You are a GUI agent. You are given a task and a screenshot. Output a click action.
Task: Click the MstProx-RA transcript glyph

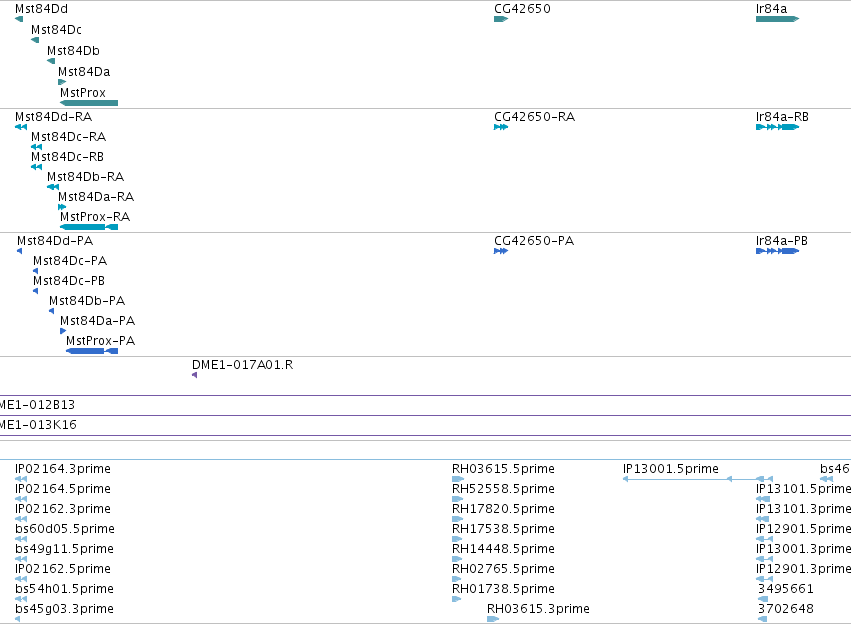point(89,227)
